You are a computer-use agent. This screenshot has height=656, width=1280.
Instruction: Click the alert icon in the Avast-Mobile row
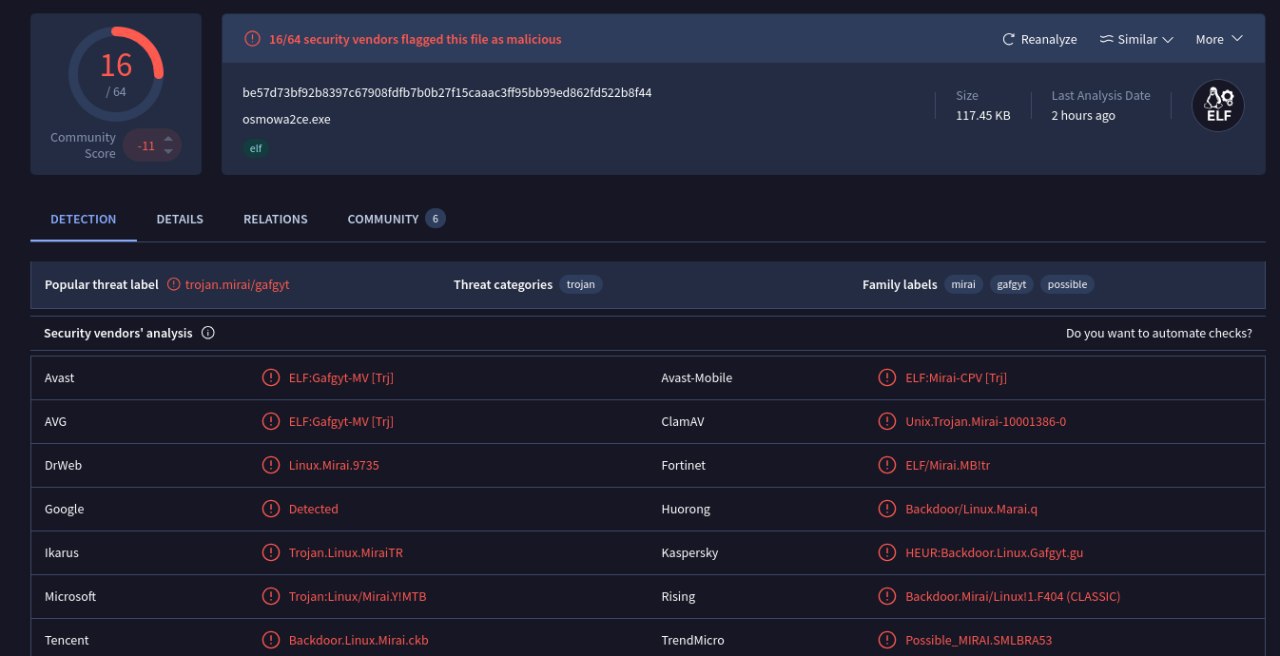pyautogui.click(x=887, y=377)
